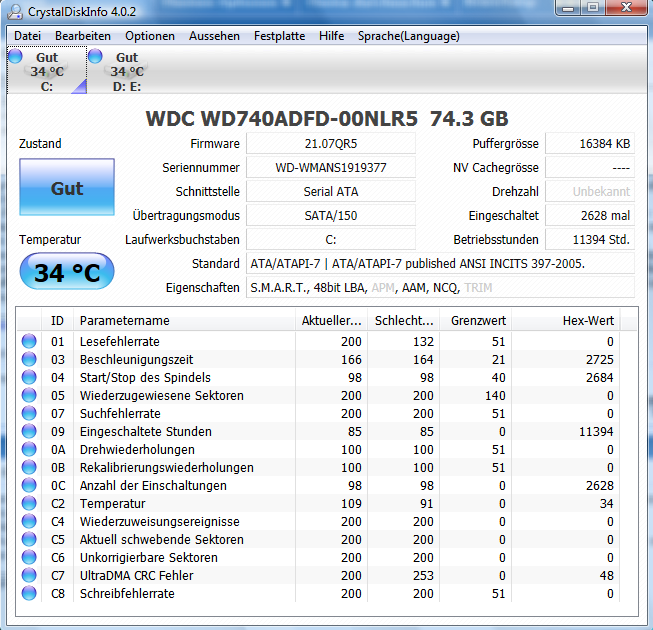Screen dimensions: 653x630
Task: Click current value 109 in Temperatur row
Action: click(x=351, y=503)
